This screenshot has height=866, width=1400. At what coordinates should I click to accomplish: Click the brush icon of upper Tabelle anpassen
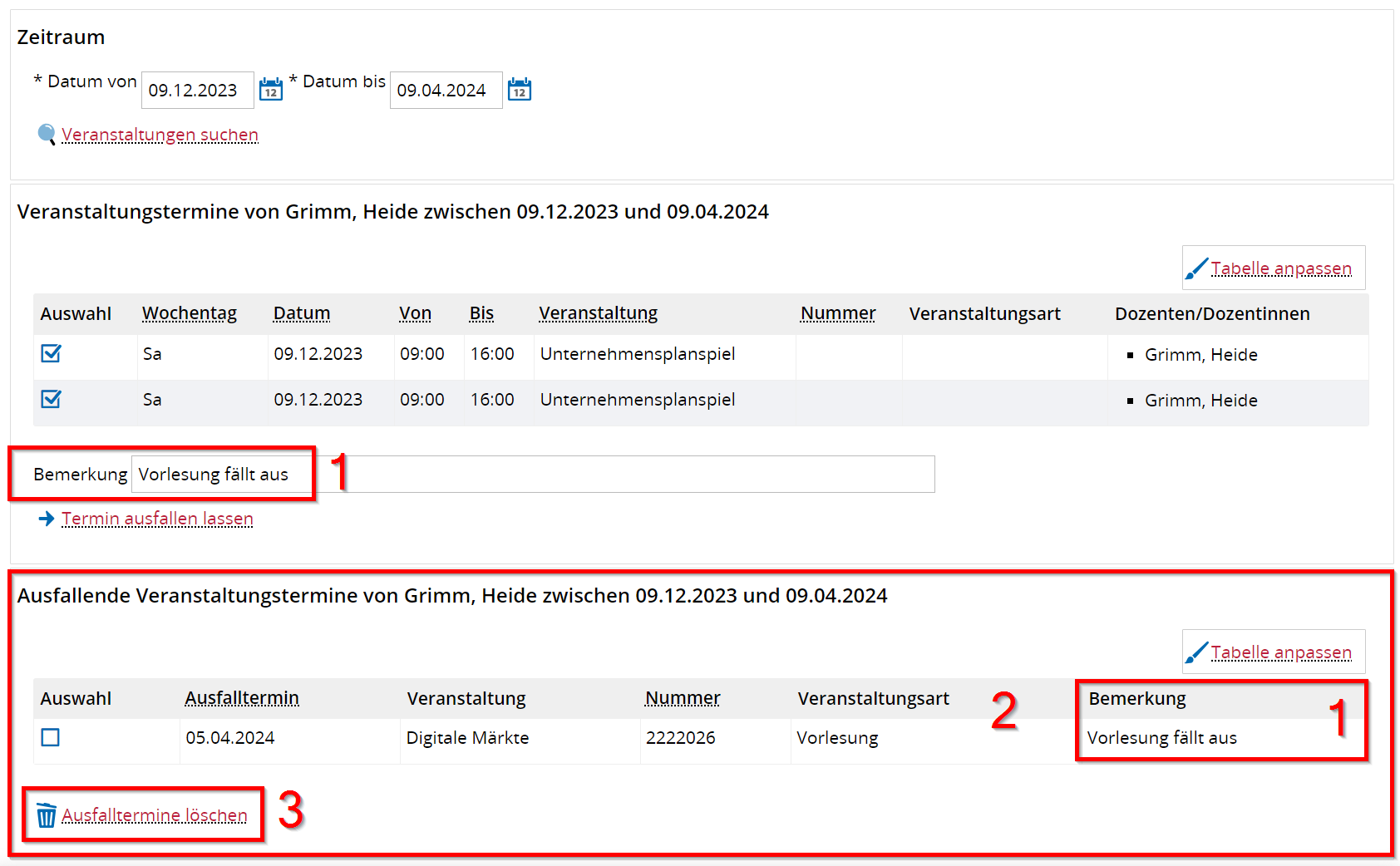[1196, 269]
